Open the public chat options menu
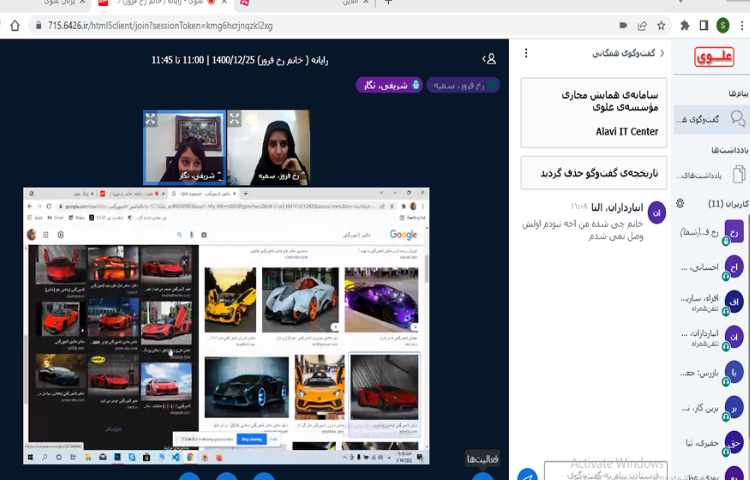 pyautogui.click(x=526, y=53)
